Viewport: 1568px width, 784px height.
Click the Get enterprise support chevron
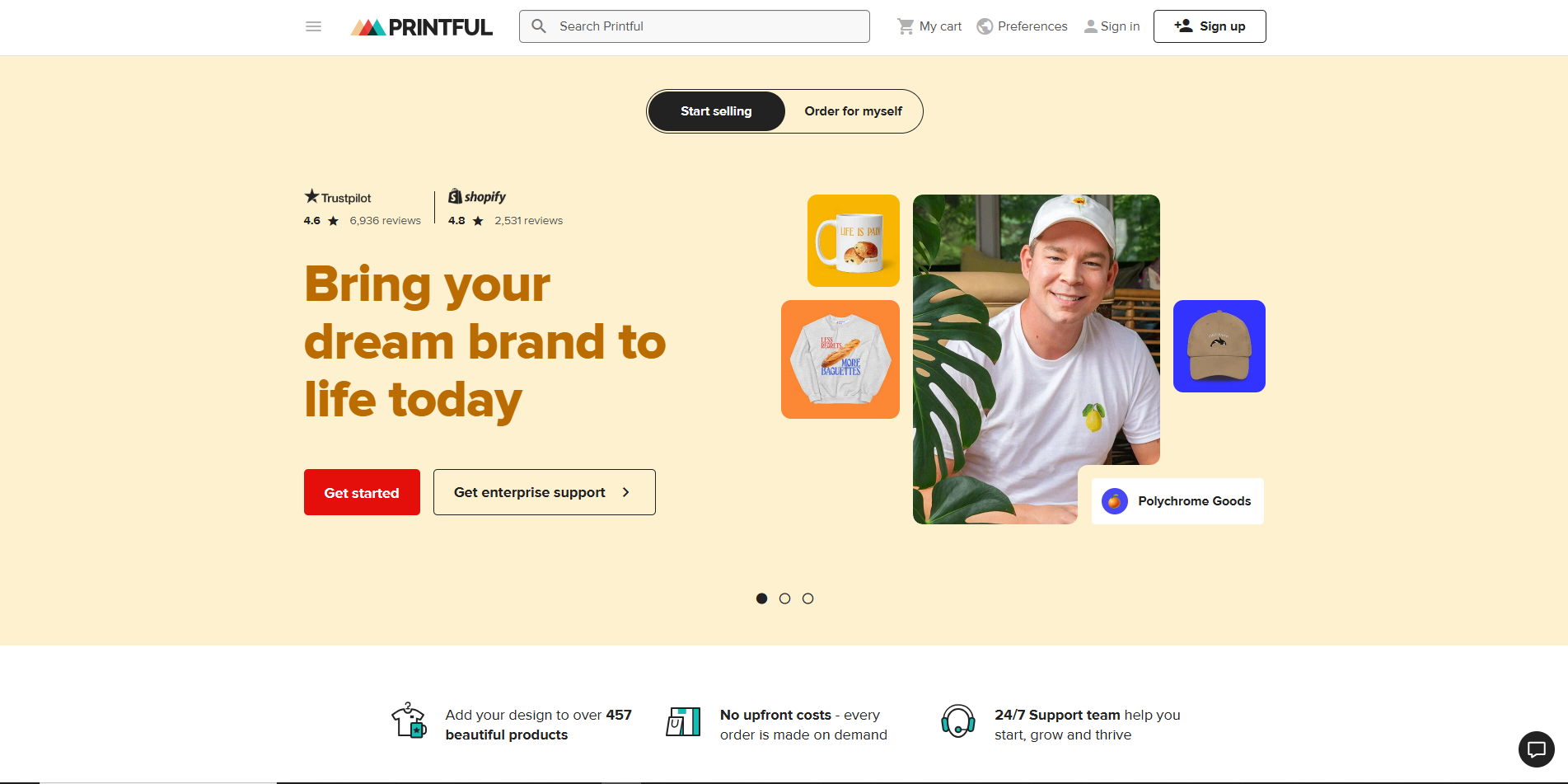click(626, 492)
